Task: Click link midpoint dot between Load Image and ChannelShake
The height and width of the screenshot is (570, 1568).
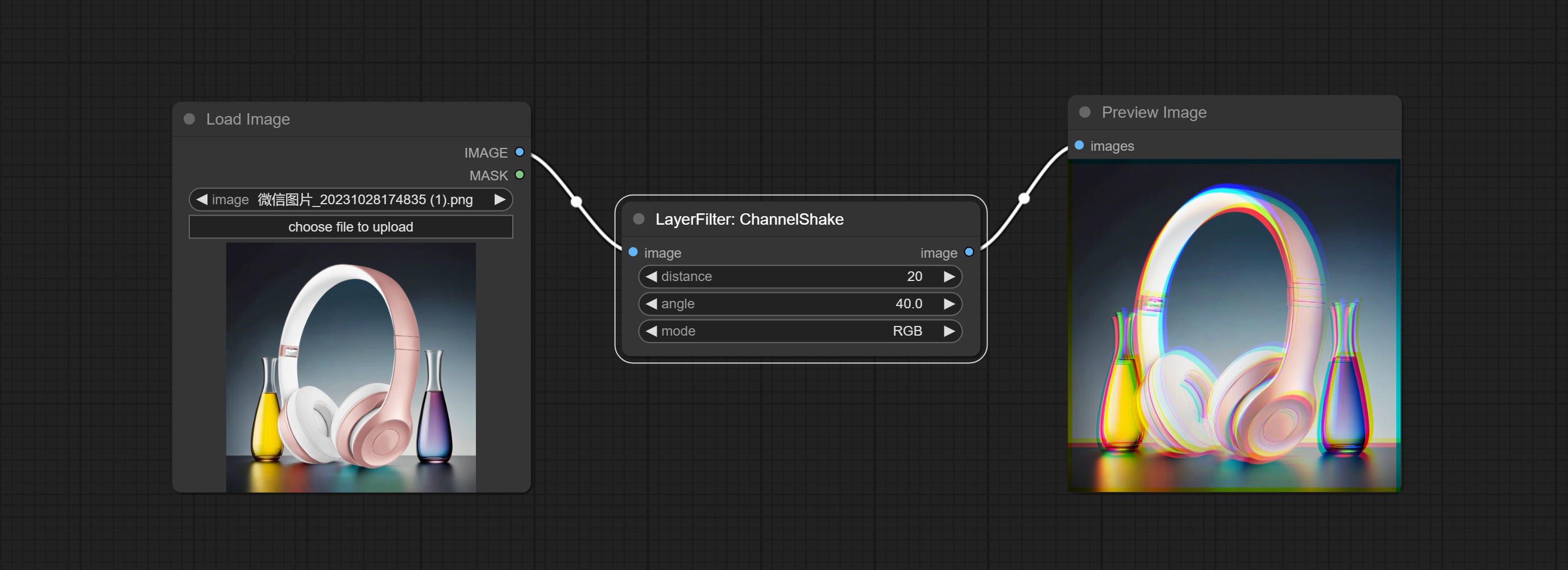Action: coord(576,201)
